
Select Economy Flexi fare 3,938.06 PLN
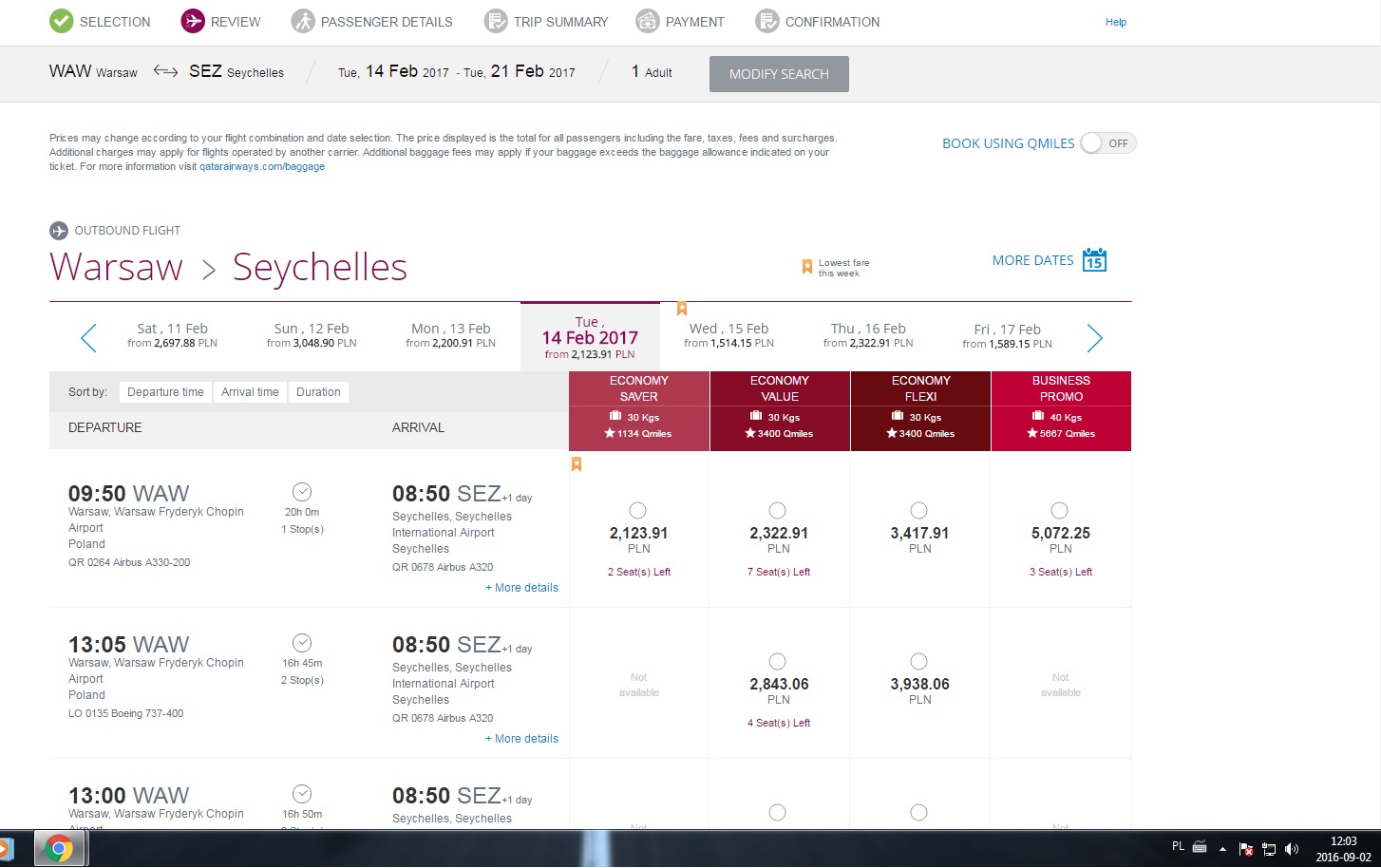(918, 662)
